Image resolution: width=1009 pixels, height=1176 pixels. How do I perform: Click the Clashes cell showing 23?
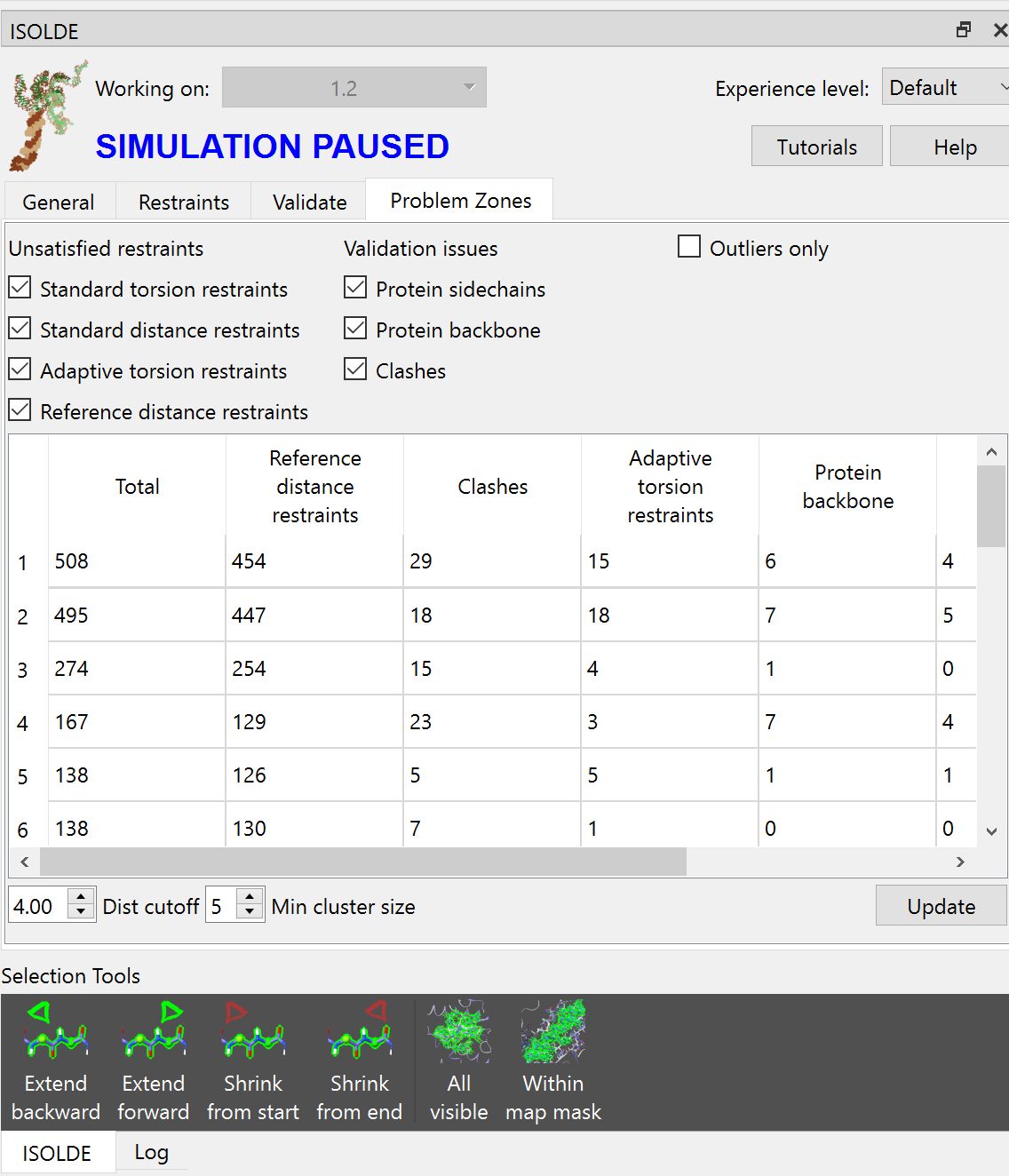coord(492,721)
